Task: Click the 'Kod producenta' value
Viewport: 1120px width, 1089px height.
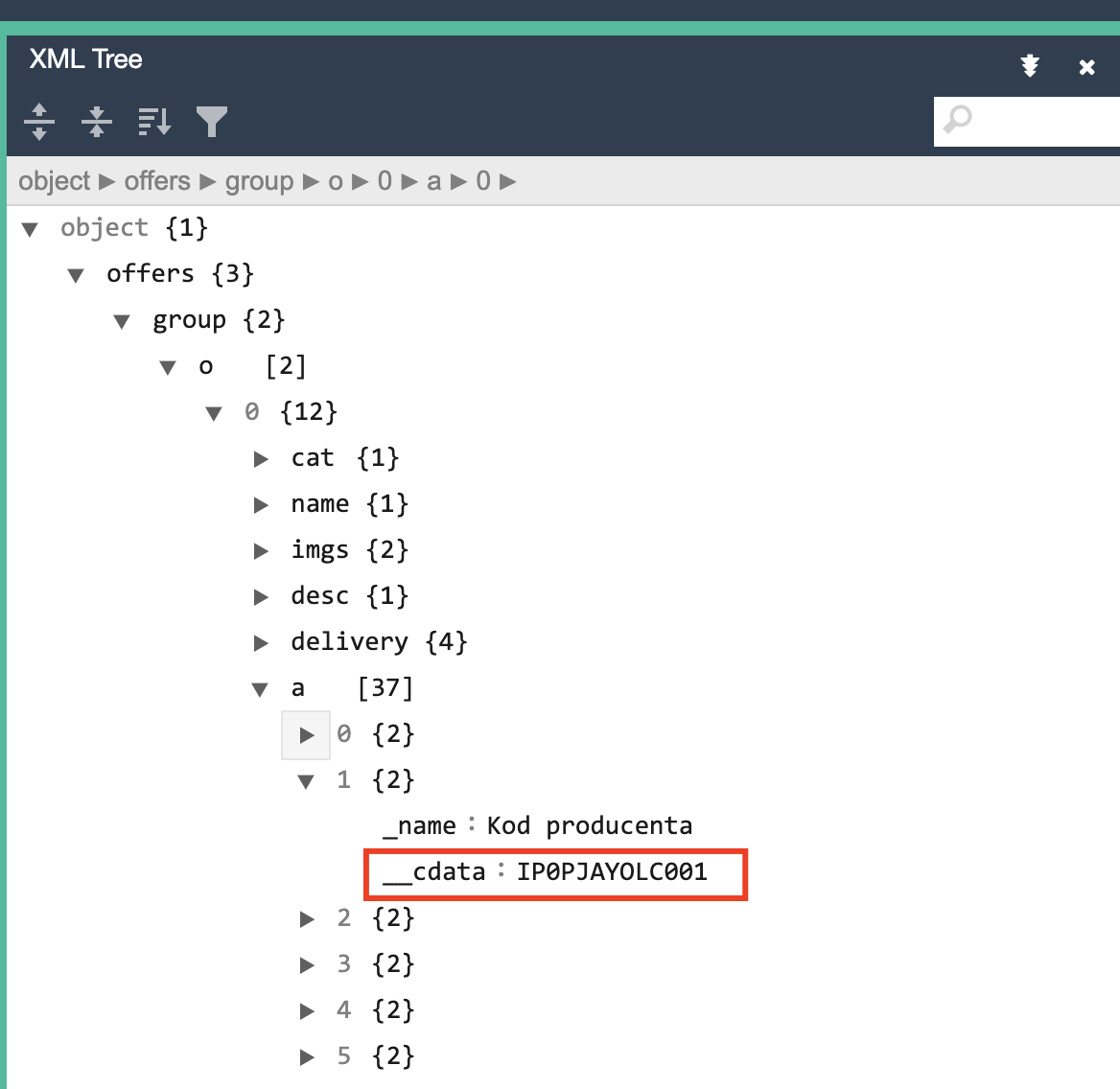Action: pos(590,825)
